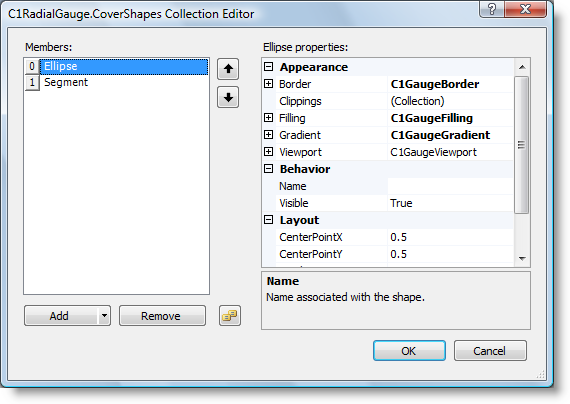Select the Segment member
Image resolution: width=570 pixels, height=404 pixels.
[66, 83]
